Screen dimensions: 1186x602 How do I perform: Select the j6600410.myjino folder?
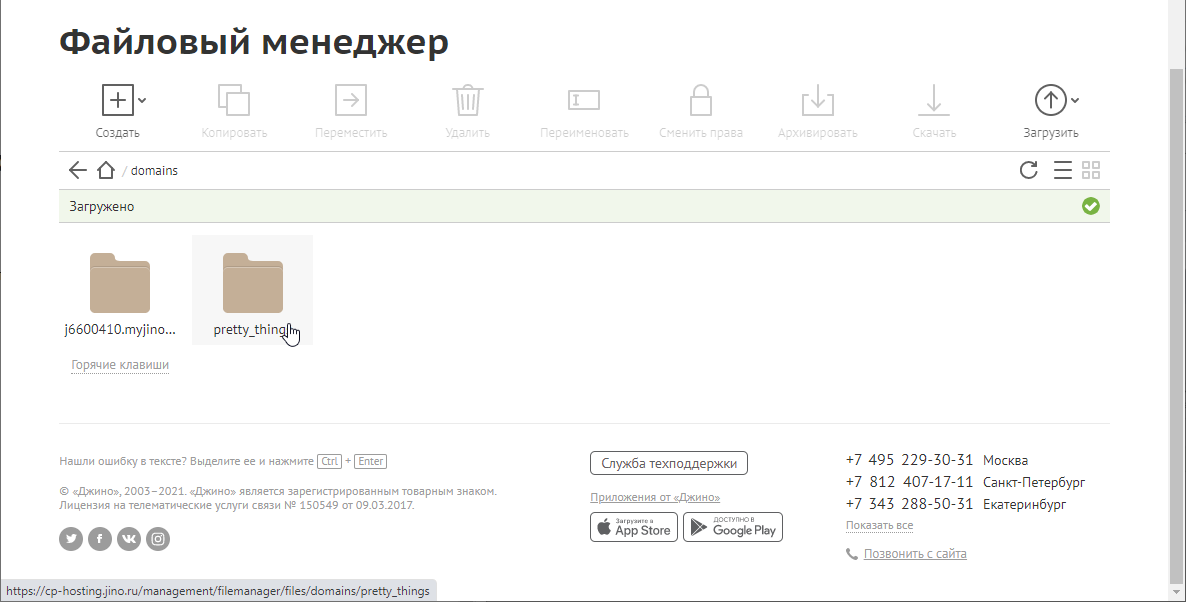click(x=120, y=283)
